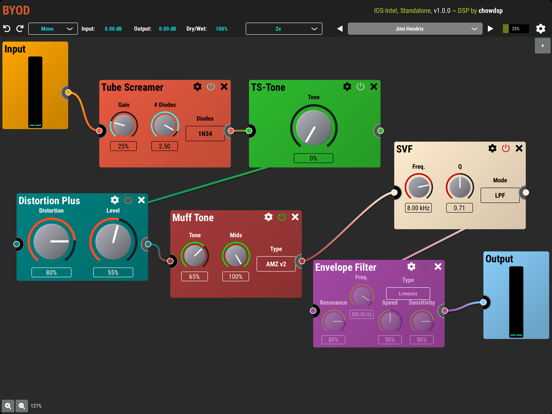
Task: Click the Distortion 80% value field
Action: (51, 272)
